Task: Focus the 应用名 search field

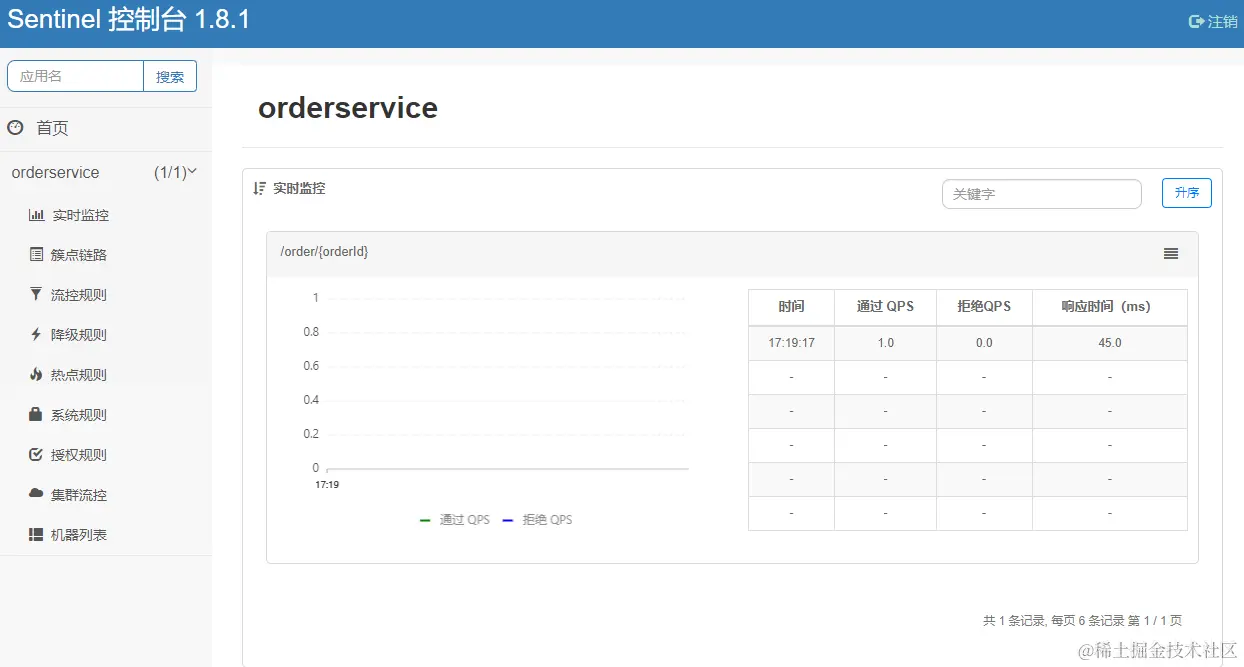Action: click(76, 76)
